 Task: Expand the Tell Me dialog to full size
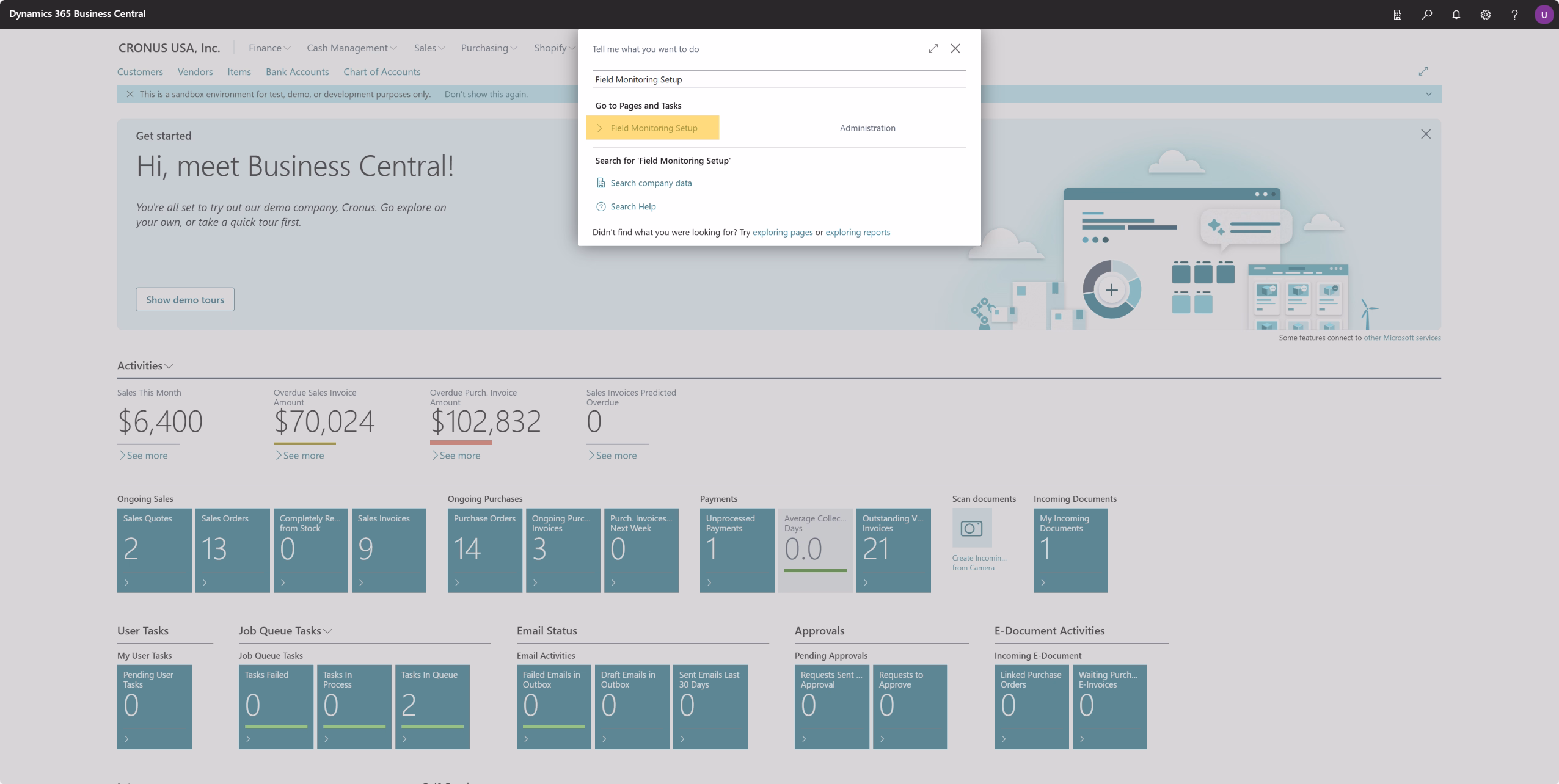(933, 48)
